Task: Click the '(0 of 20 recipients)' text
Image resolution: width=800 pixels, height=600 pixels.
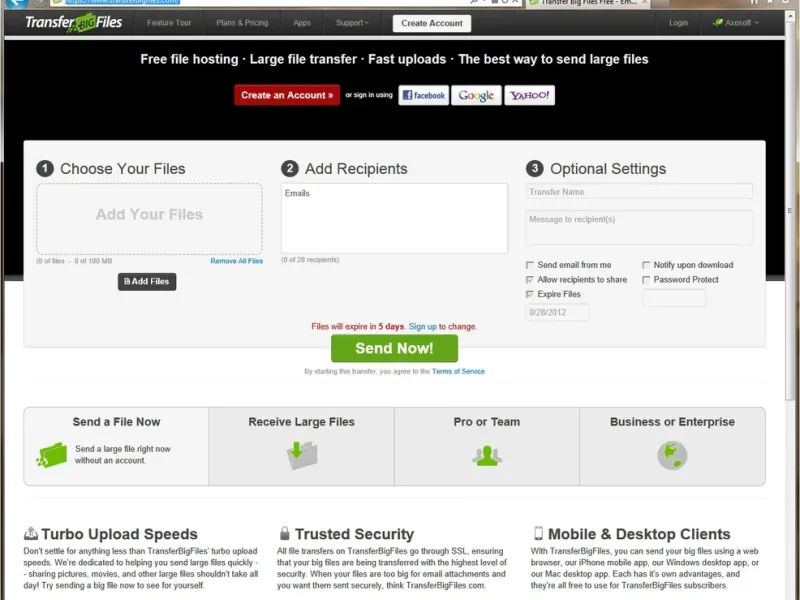Action: tap(310, 260)
